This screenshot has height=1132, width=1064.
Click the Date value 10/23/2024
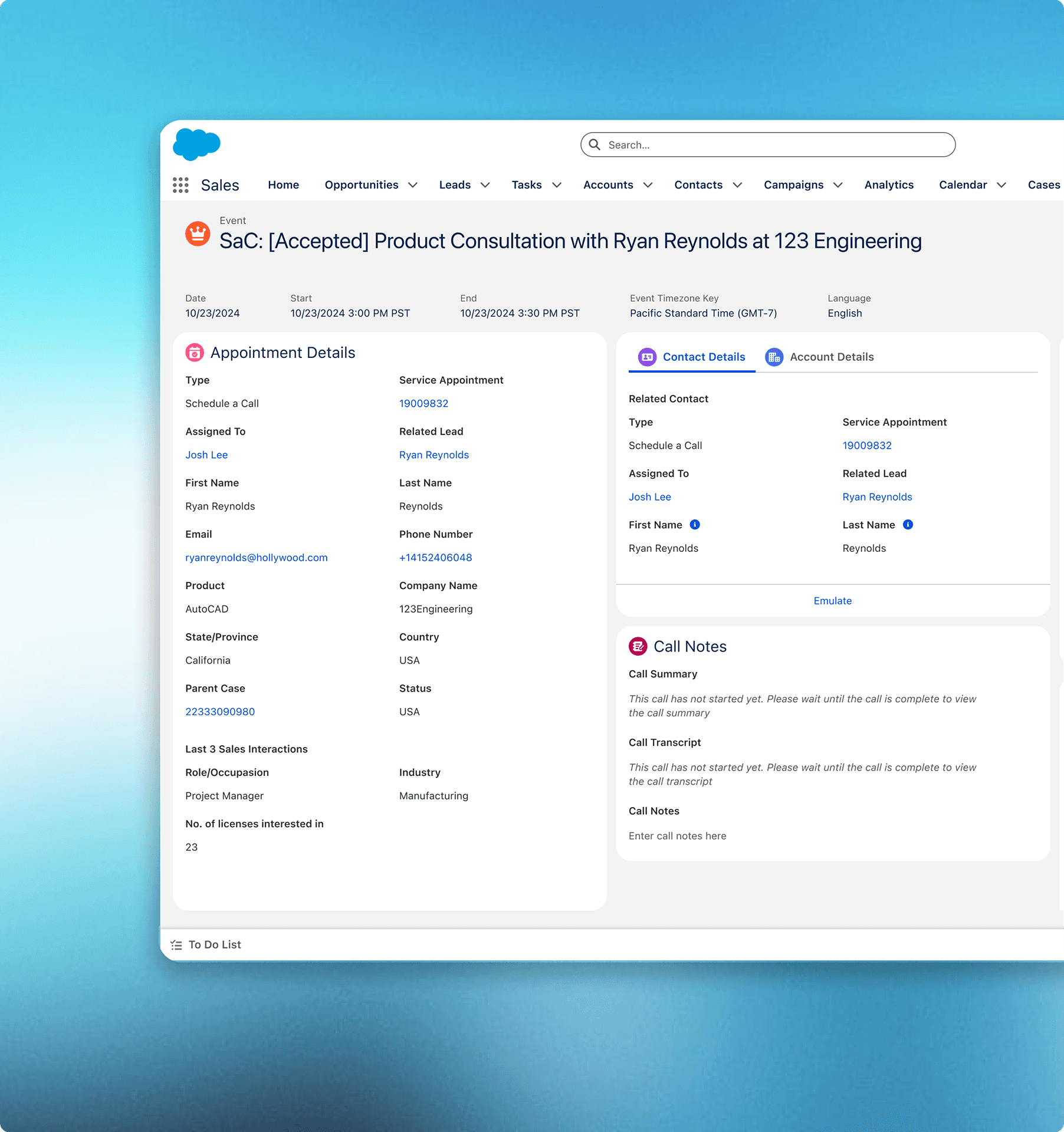[212, 314]
